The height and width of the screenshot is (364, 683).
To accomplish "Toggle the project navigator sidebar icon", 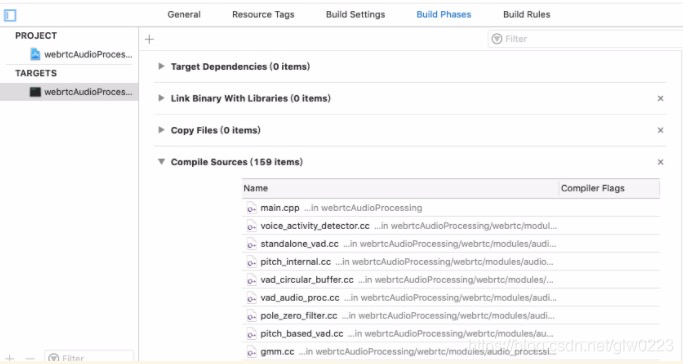I will 10,15.
